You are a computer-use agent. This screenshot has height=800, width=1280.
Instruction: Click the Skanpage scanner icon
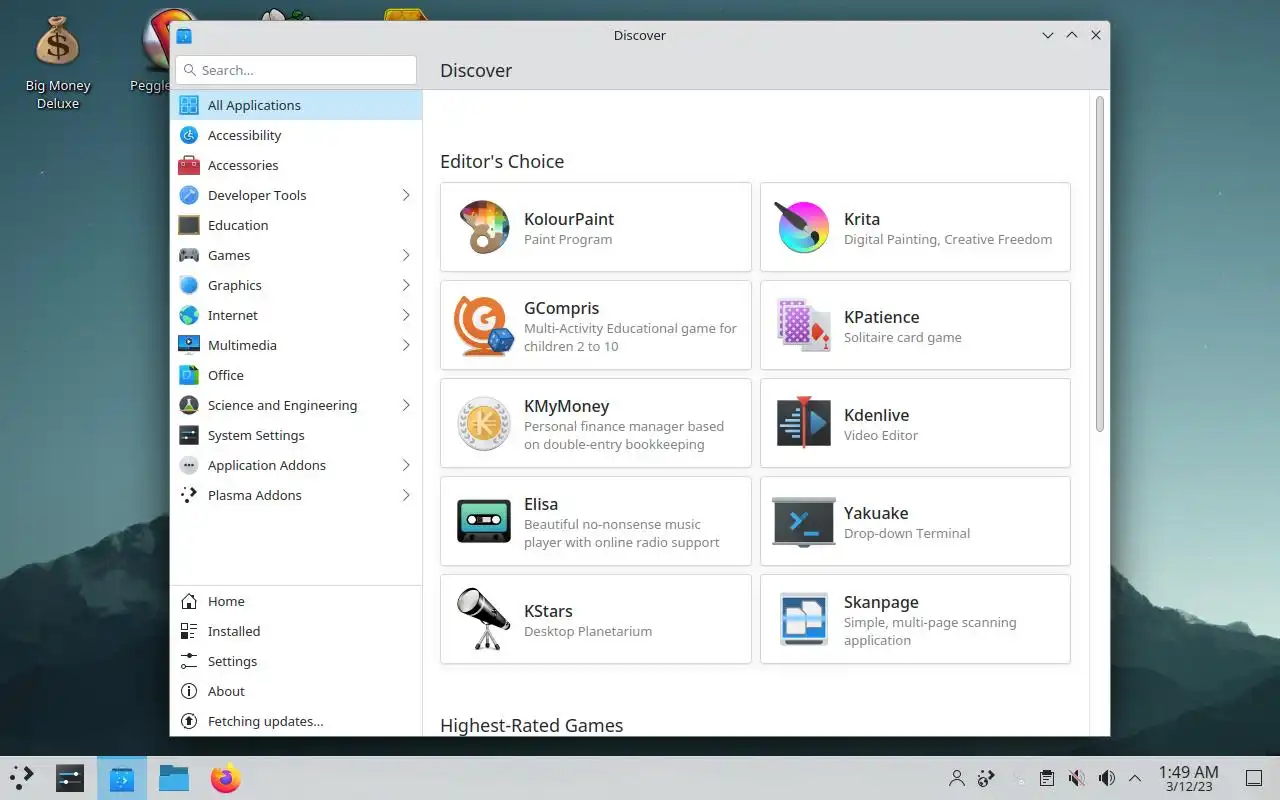click(x=804, y=619)
